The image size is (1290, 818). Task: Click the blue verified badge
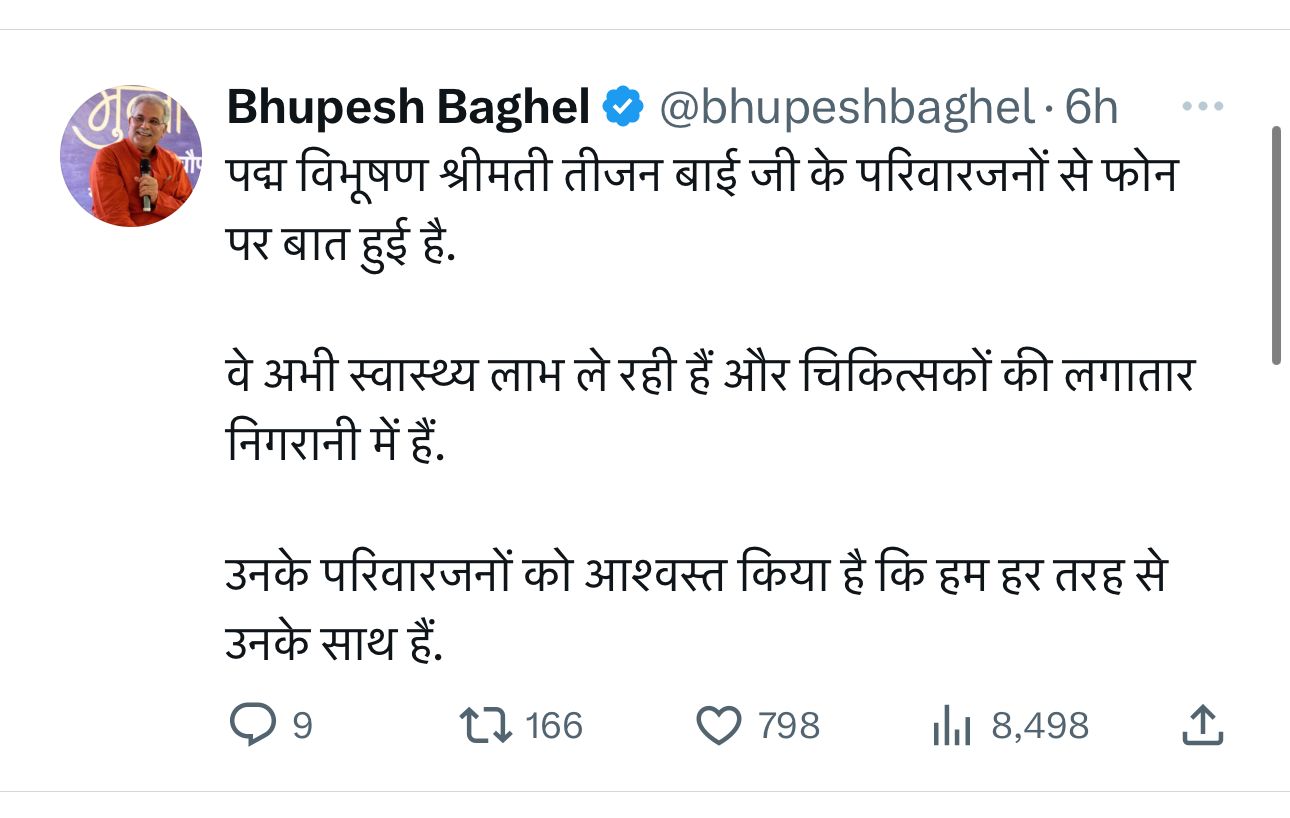(x=624, y=107)
